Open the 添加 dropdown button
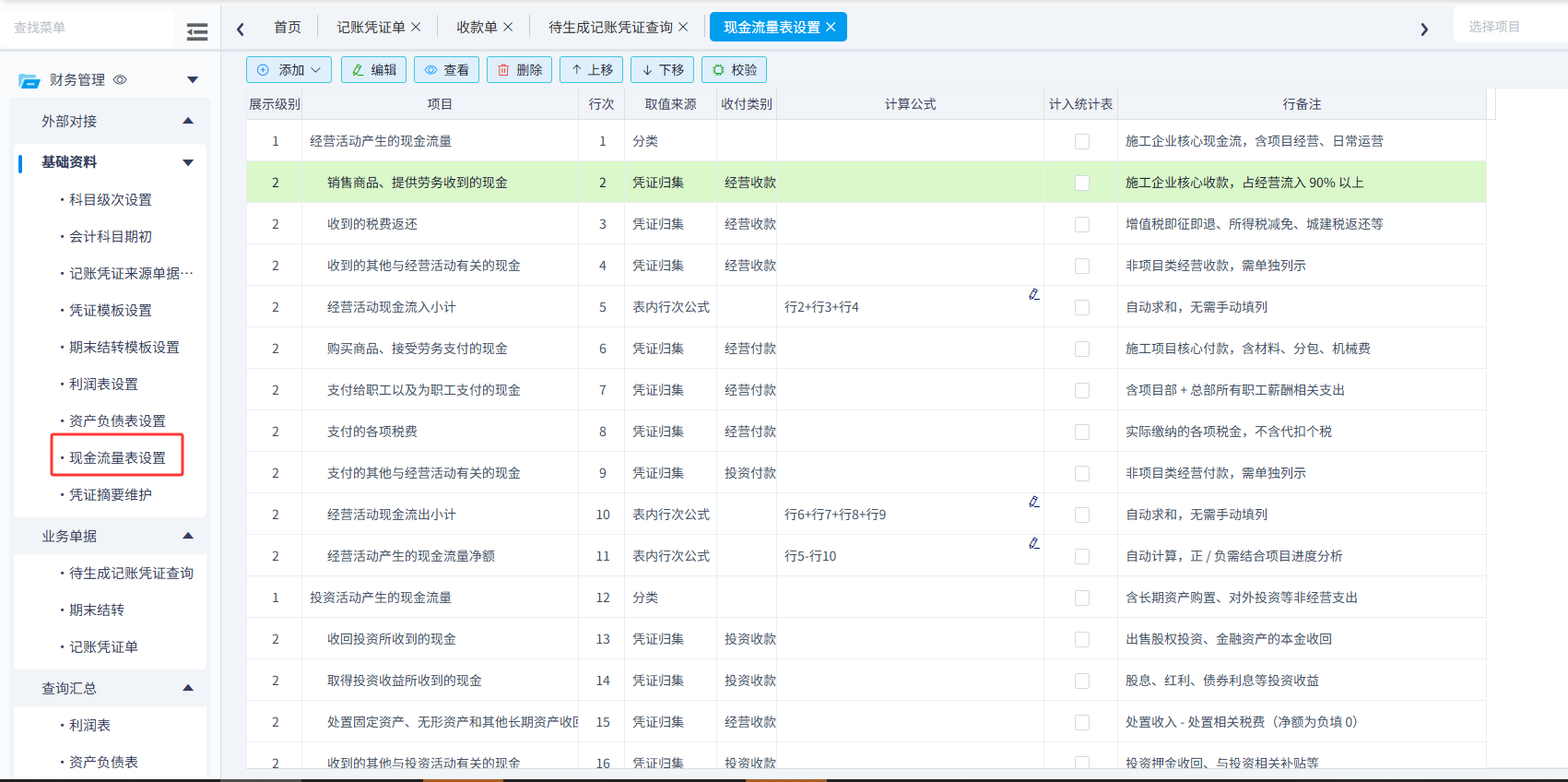Screen dimensions: 1568x782 289,70
